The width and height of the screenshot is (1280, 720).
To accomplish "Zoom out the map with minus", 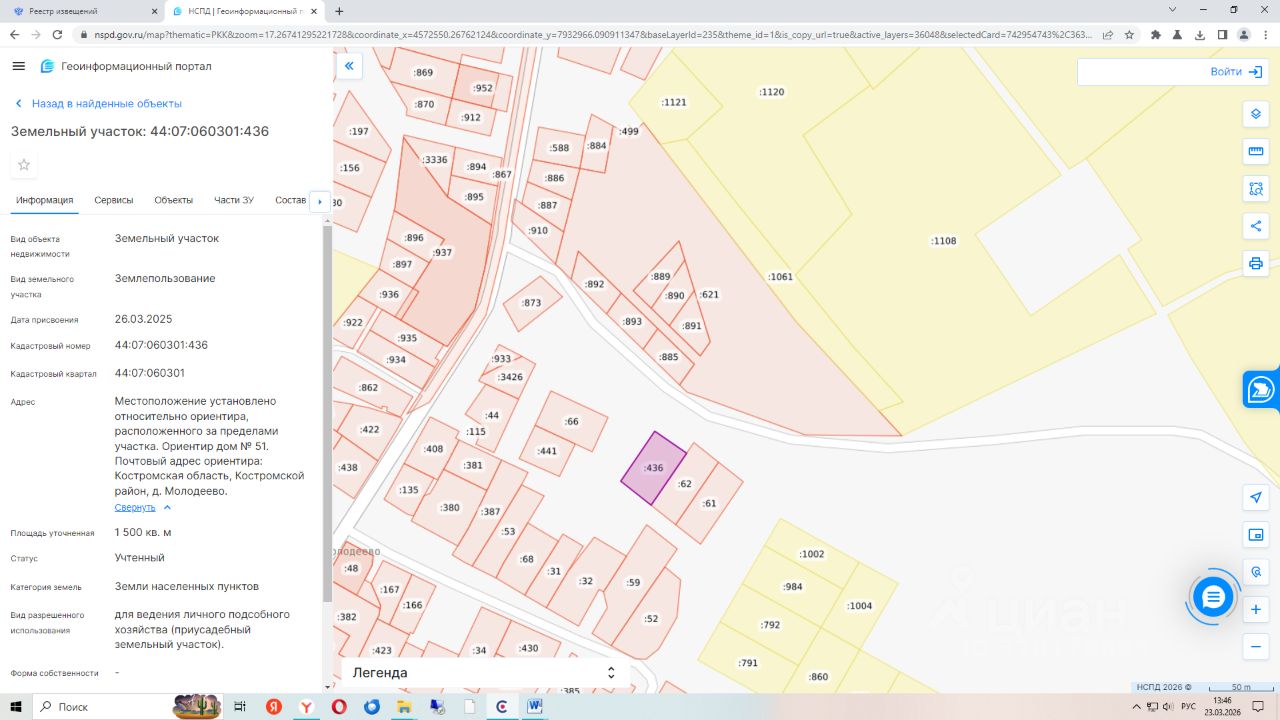I will click(1256, 647).
